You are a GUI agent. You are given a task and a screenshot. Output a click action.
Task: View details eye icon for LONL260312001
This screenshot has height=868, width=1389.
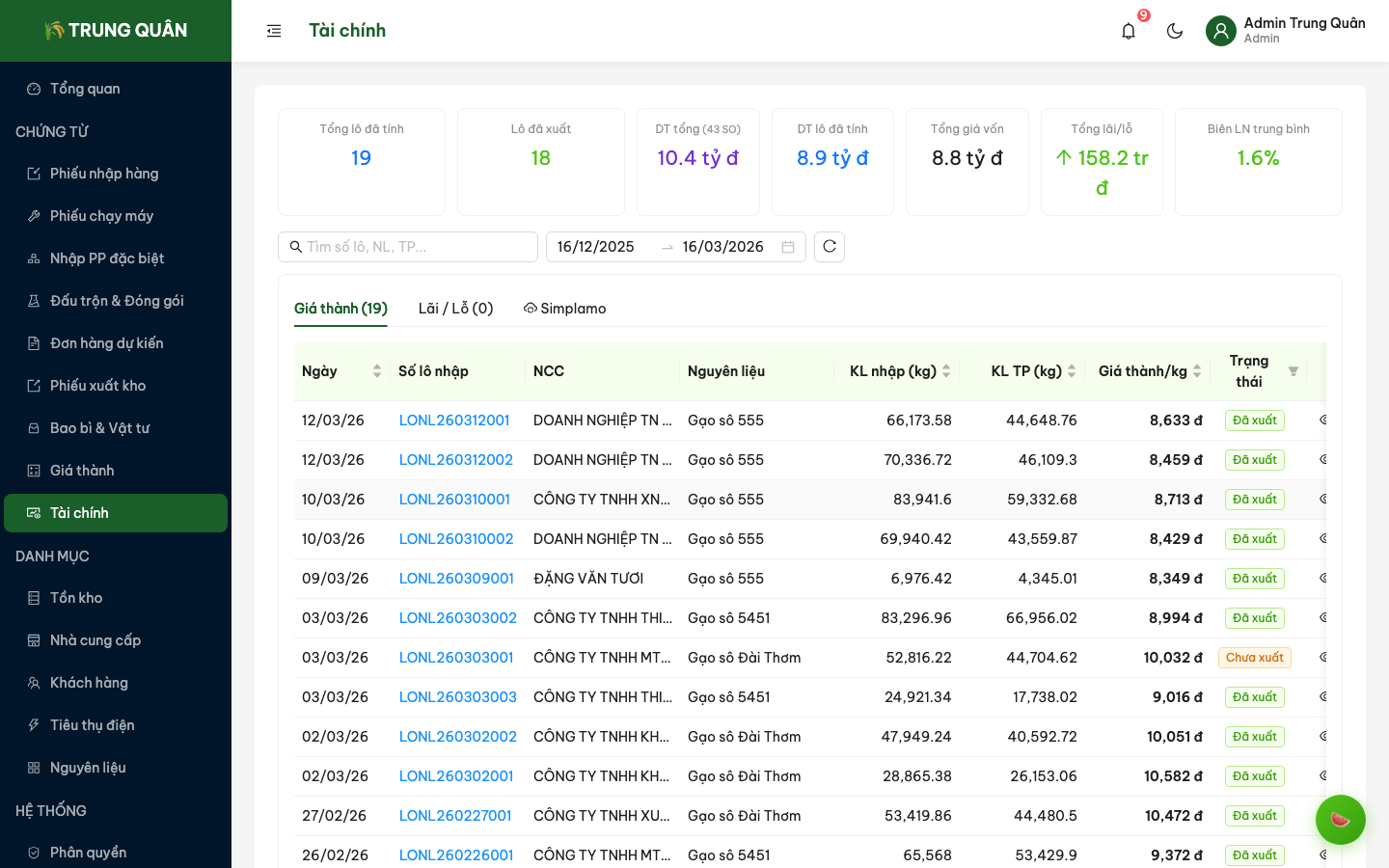1322,420
